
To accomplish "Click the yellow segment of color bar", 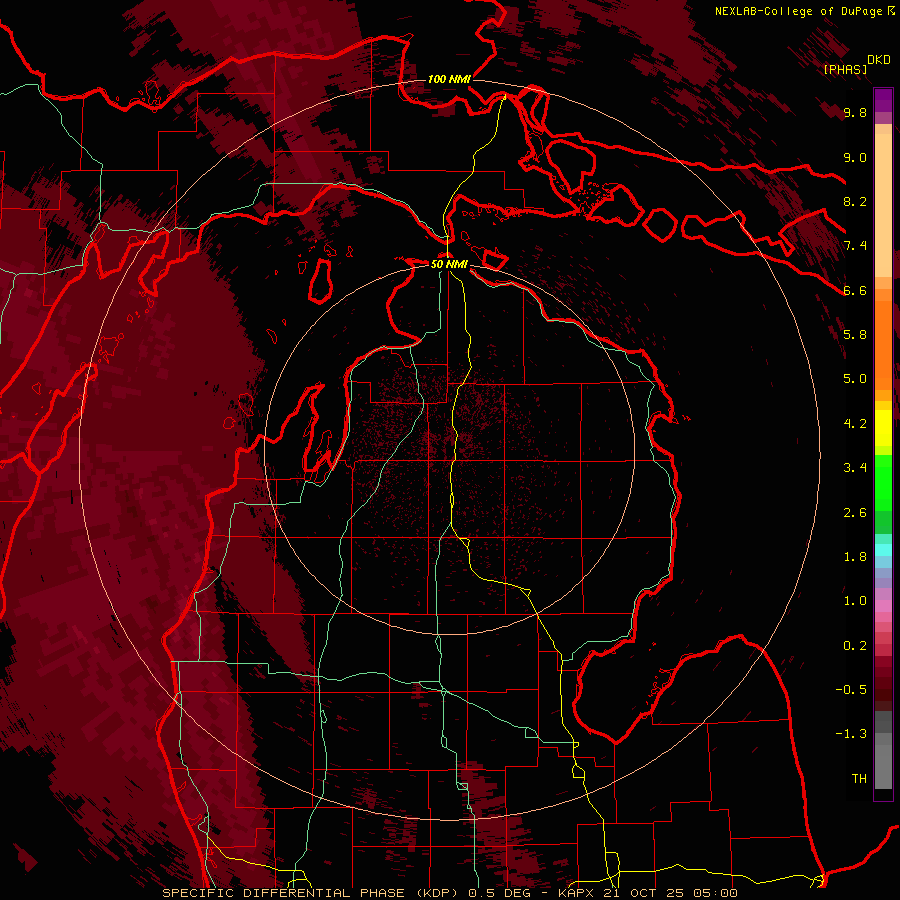I will pyautogui.click(x=883, y=428).
